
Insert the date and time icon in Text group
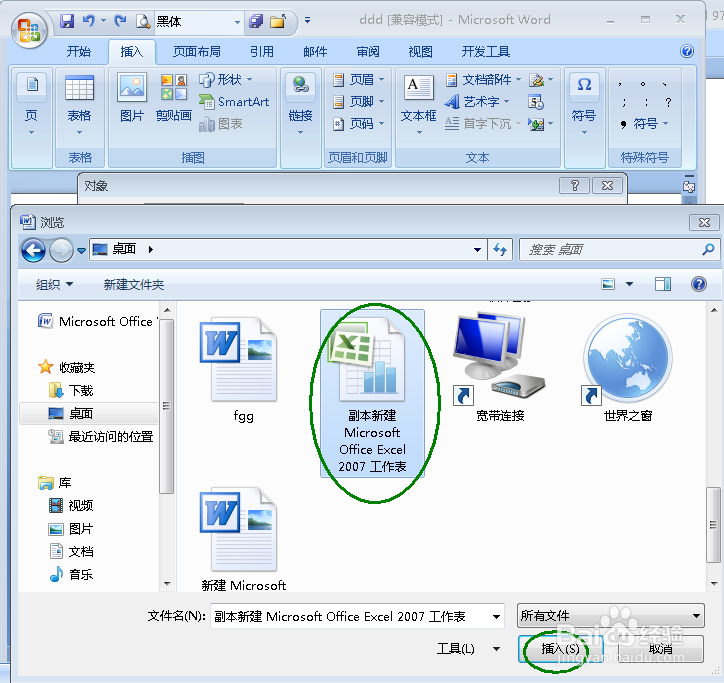(536, 102)
